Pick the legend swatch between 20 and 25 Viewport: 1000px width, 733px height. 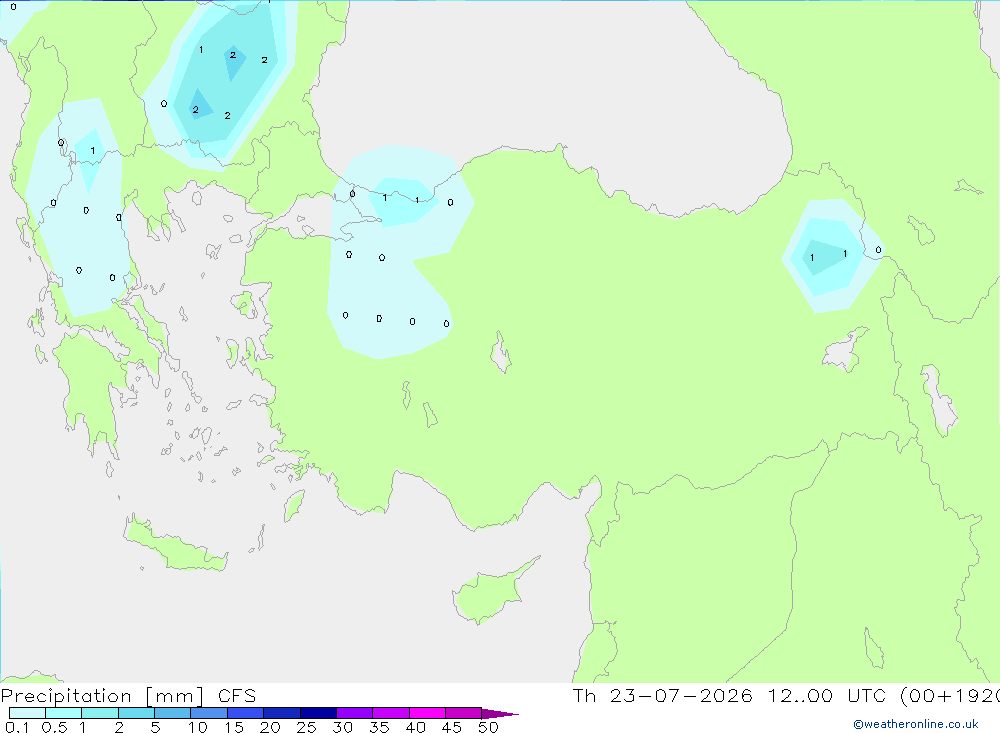tap(281, 713)
